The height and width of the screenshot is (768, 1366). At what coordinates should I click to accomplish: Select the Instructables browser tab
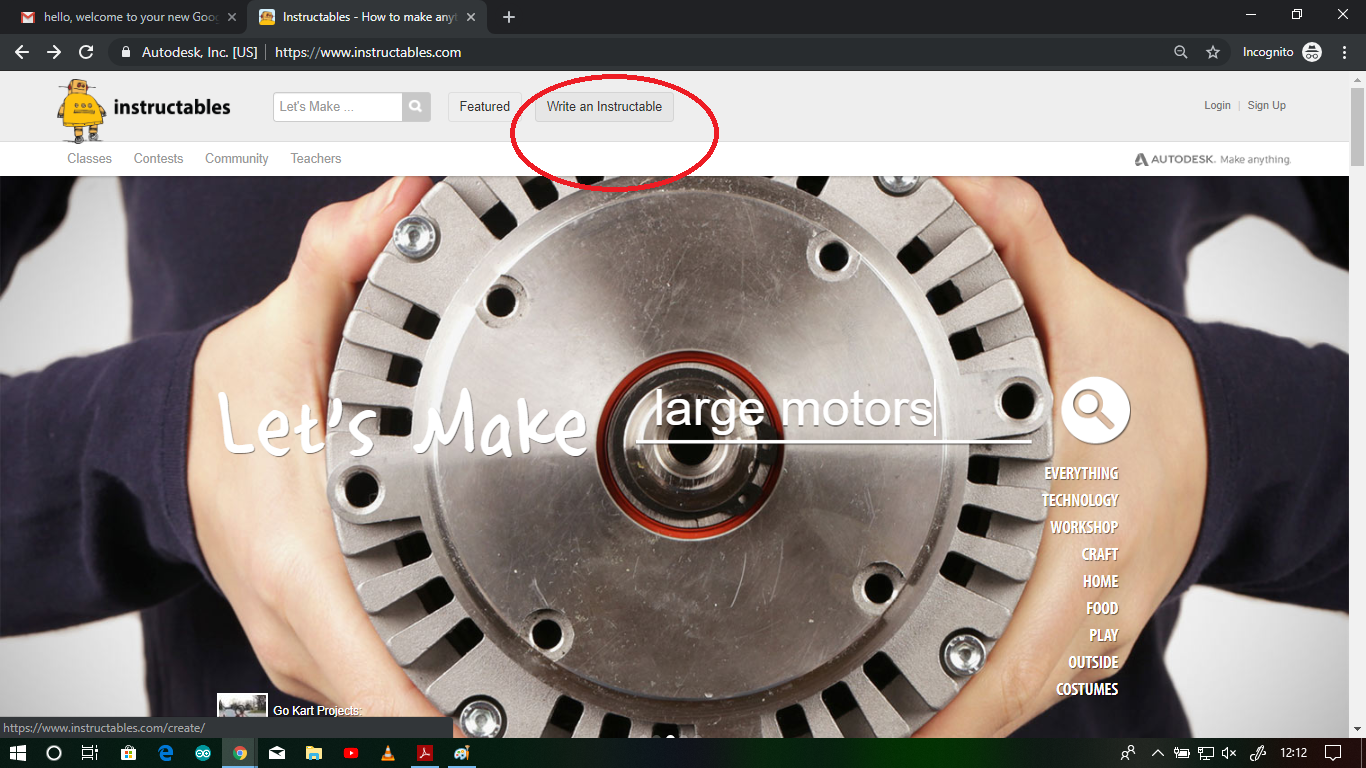click(x=367, y=17)
